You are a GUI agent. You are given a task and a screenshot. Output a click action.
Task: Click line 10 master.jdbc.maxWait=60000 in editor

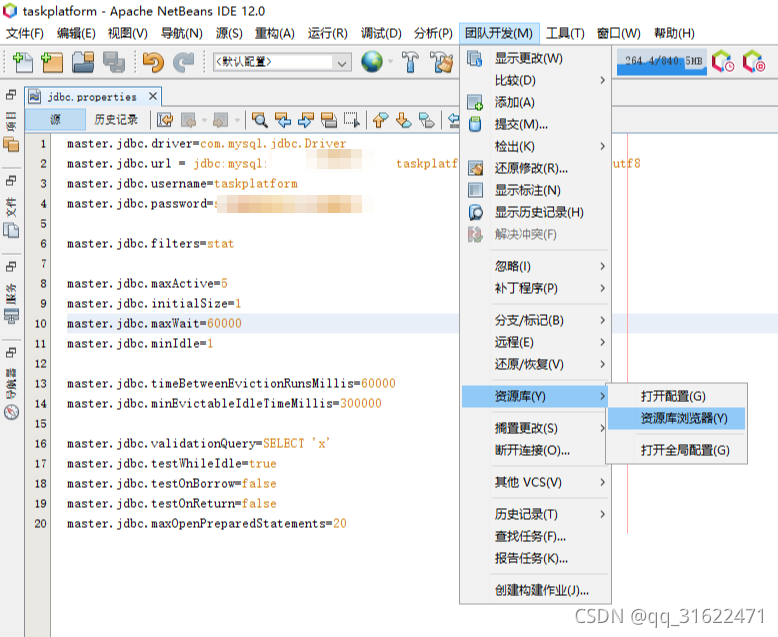154,323
